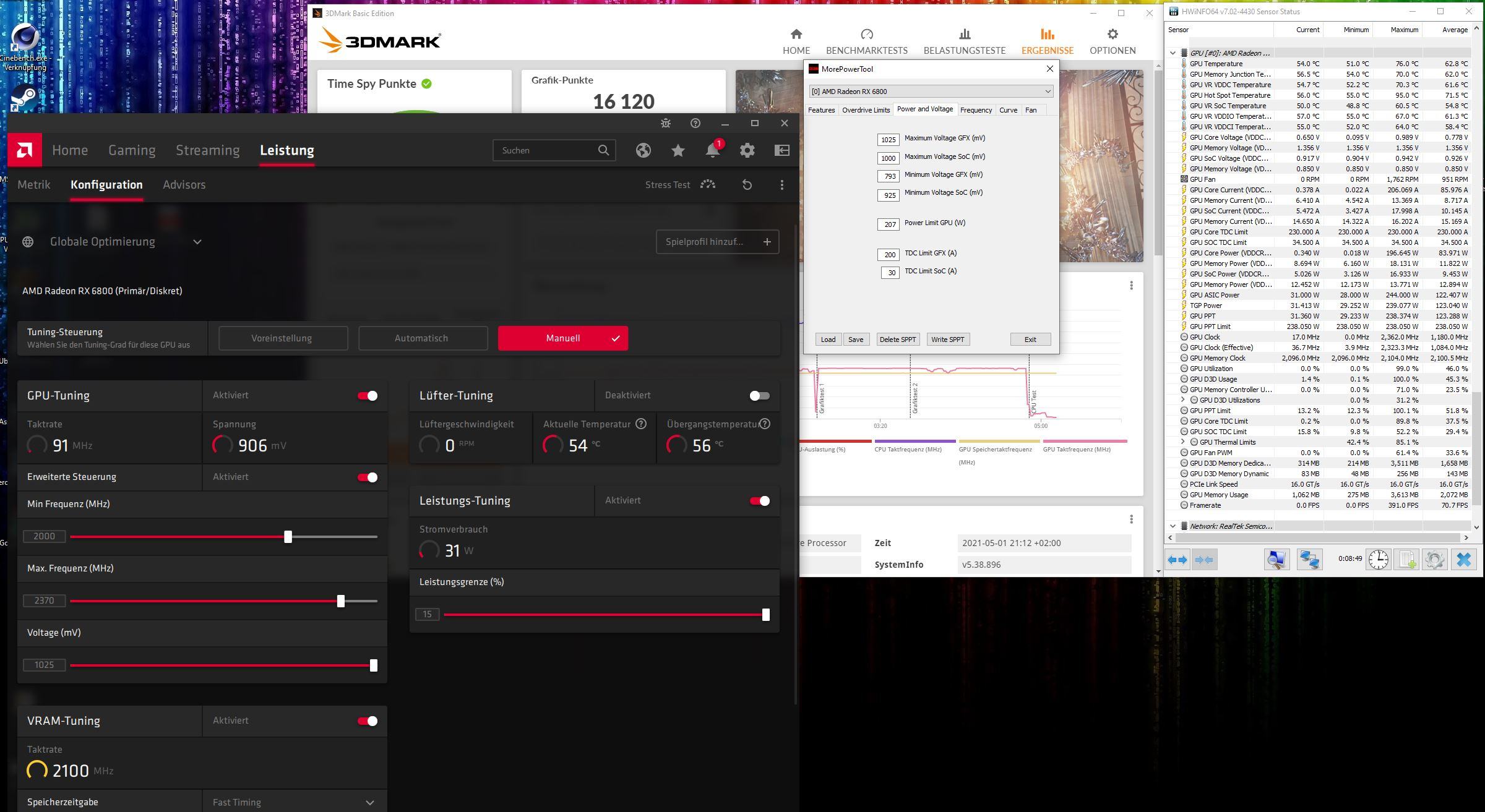Viewport: 1485px width, 812px height.
Task: Open BENCHMARKTESTS gauge in 3DMark
Action: pyautogui.click(x=867, y=41)
